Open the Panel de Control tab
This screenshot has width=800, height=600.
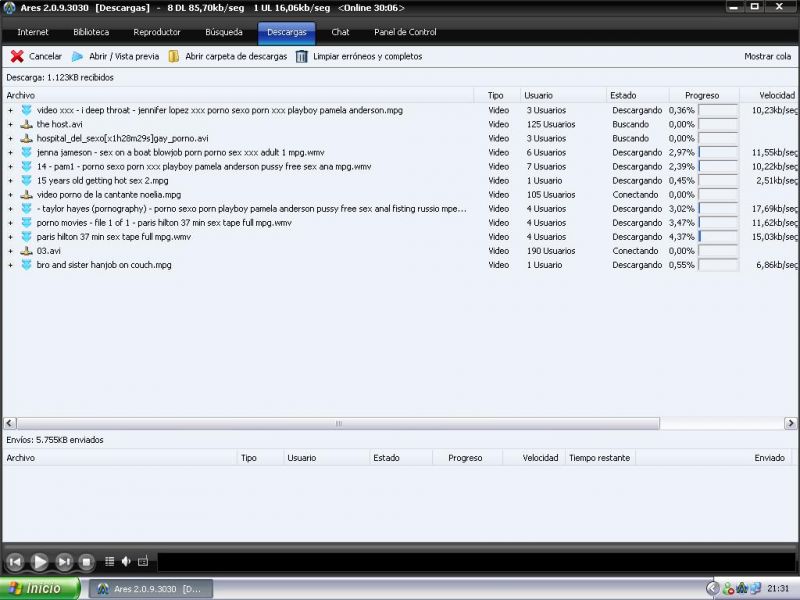[x=405, y=32]
